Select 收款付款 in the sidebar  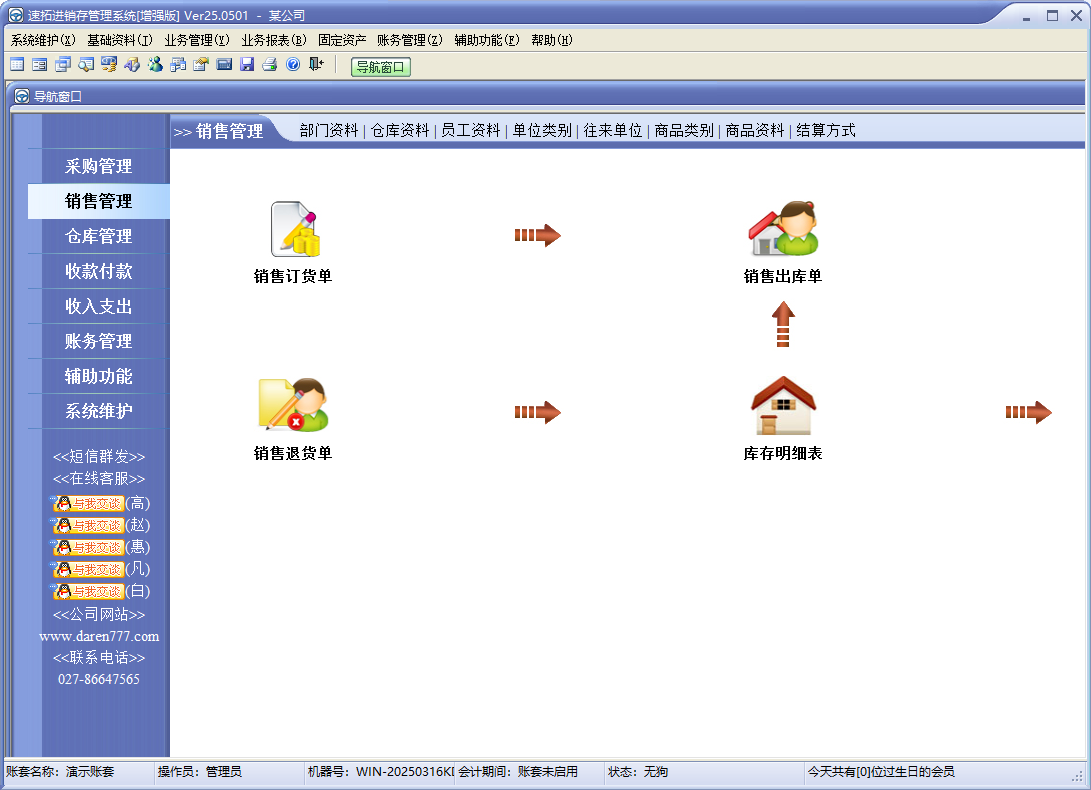pos(99,271)
